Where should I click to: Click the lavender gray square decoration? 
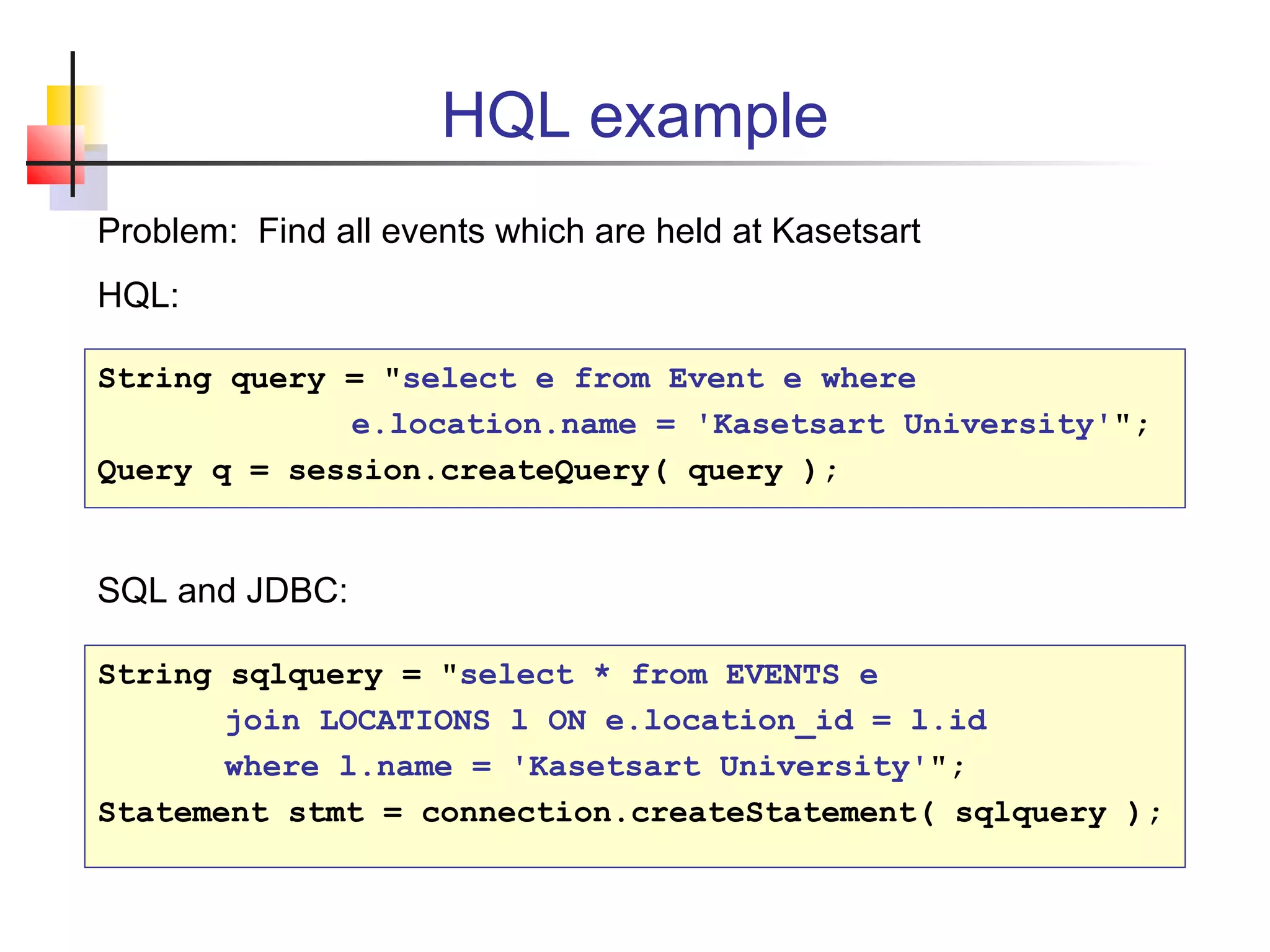tap(93, 186)
